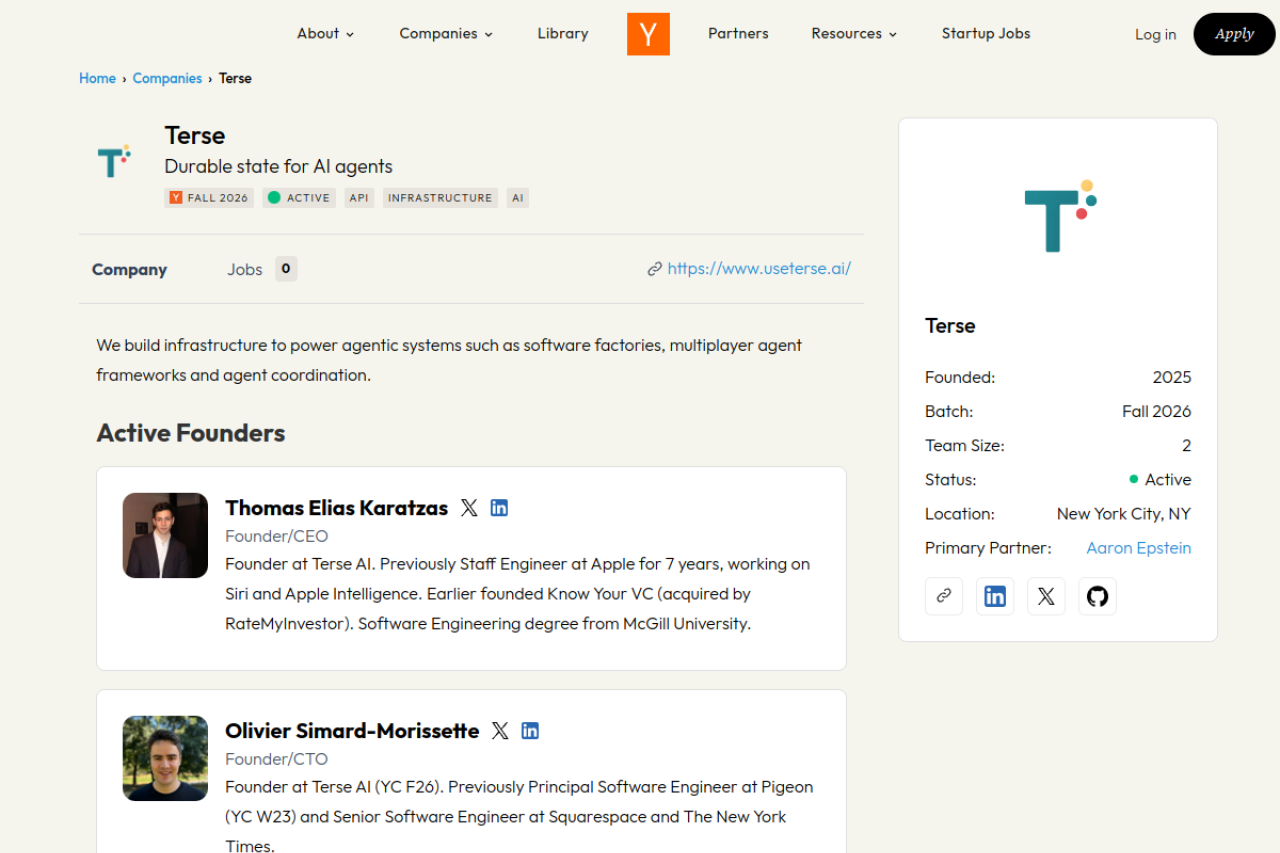Click the Jobs count badge showing 0
Viewport: 1280px width, 853px height.
(x=286, y=269)
